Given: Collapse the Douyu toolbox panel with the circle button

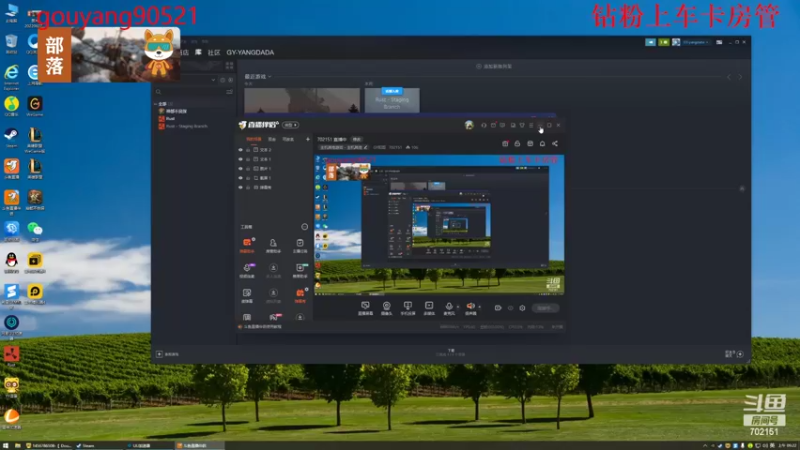Looking at the screenshot, I should (x=305, y=227).
